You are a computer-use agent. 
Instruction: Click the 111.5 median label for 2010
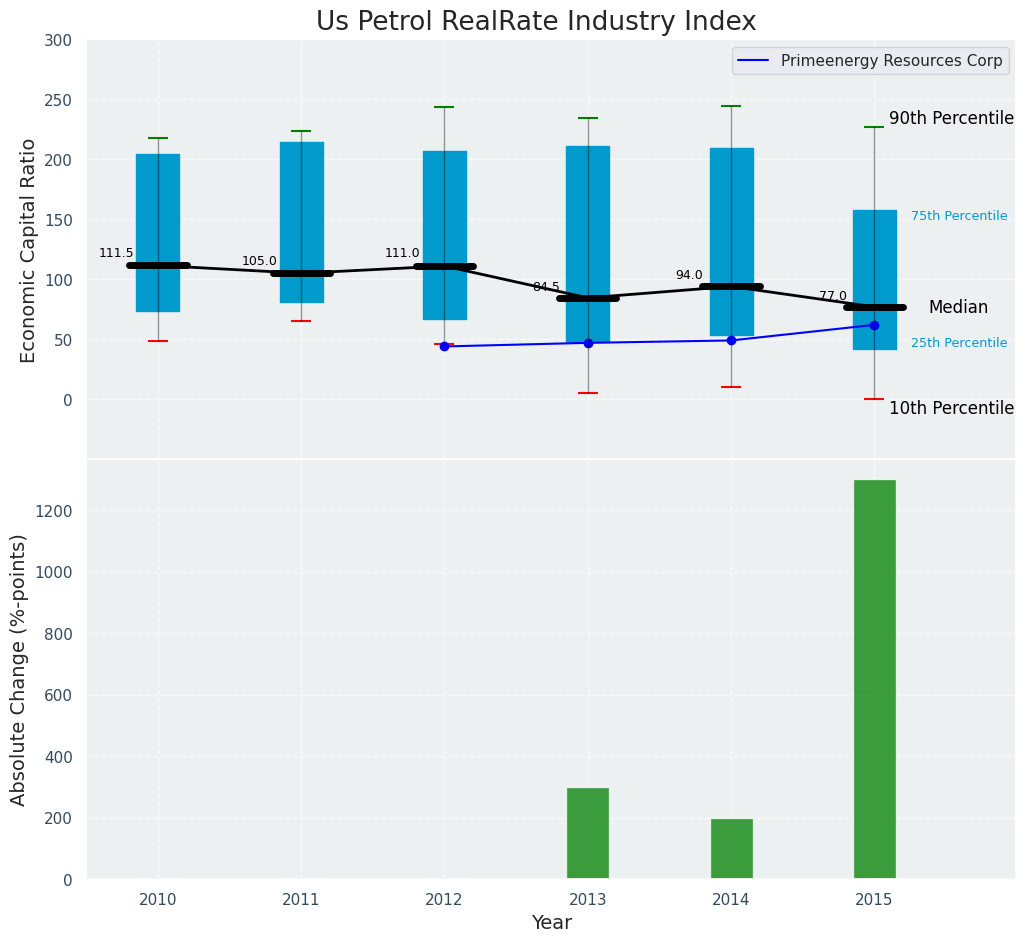(x=116, y=253)
